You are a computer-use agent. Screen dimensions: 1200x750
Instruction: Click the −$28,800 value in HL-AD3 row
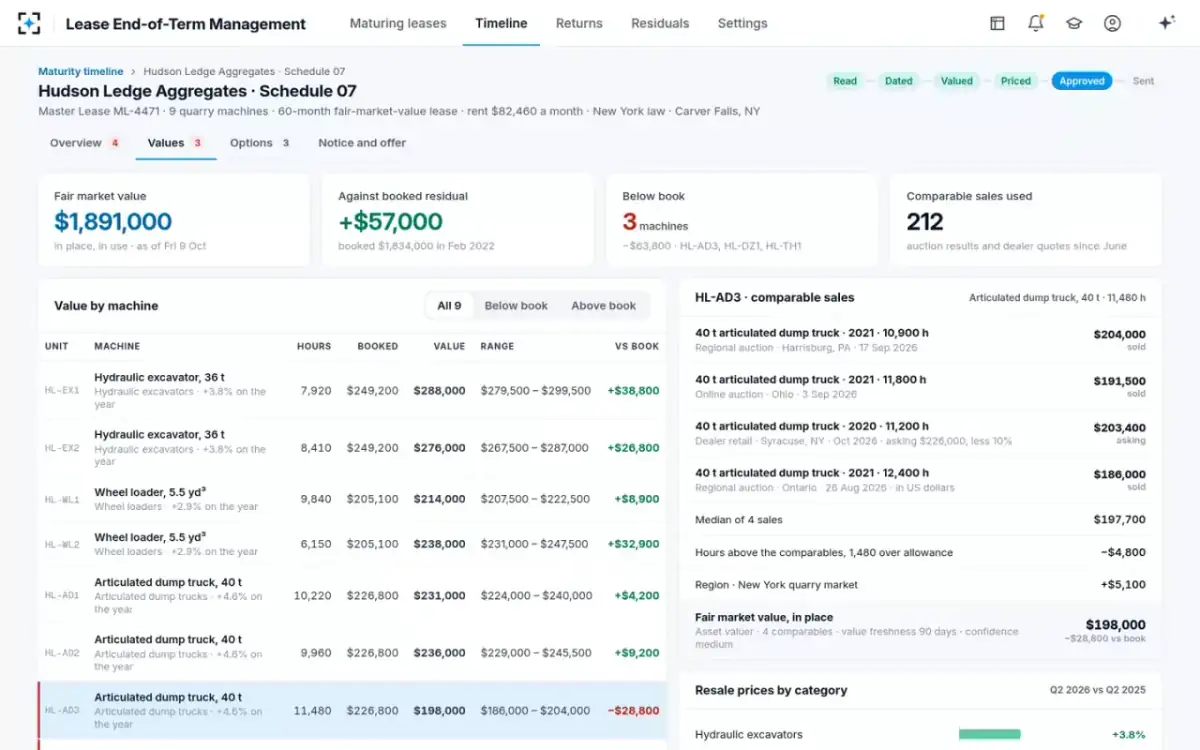coord(633,711)
